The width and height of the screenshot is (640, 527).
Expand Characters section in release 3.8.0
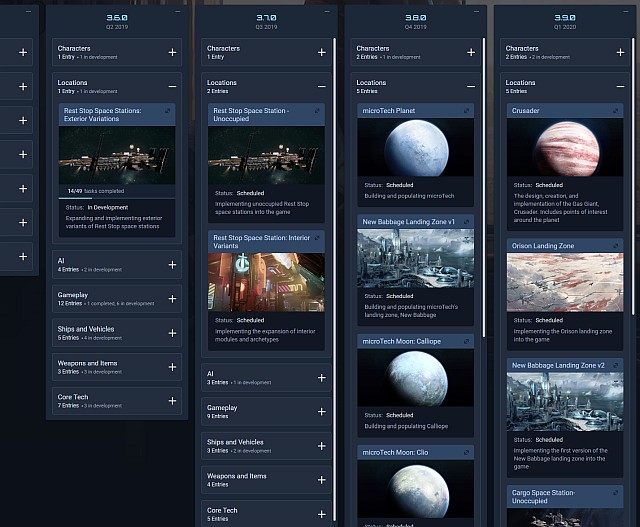pyautogui.click(x=471, y=52)
